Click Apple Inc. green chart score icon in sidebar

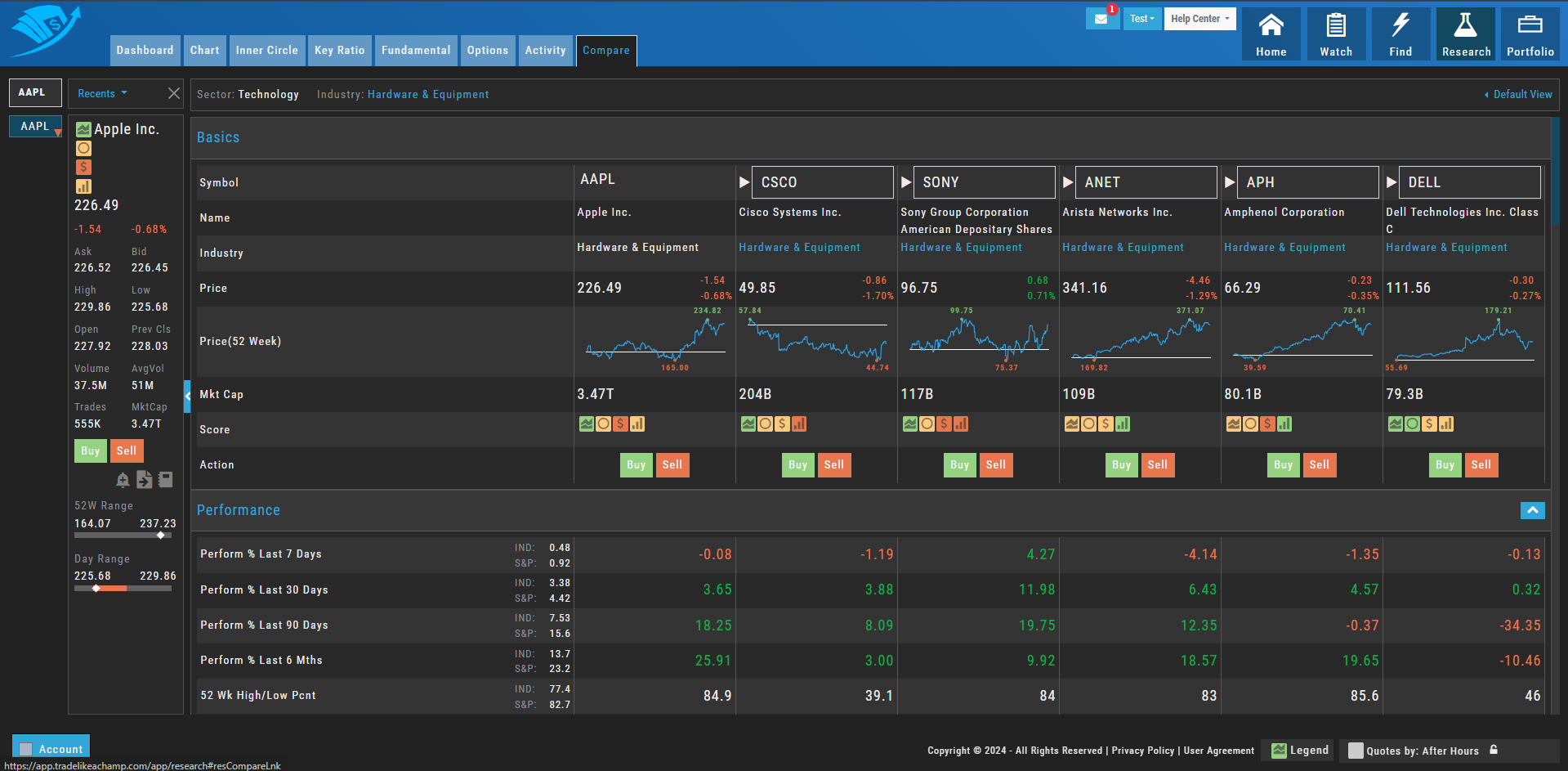point(83,129)
